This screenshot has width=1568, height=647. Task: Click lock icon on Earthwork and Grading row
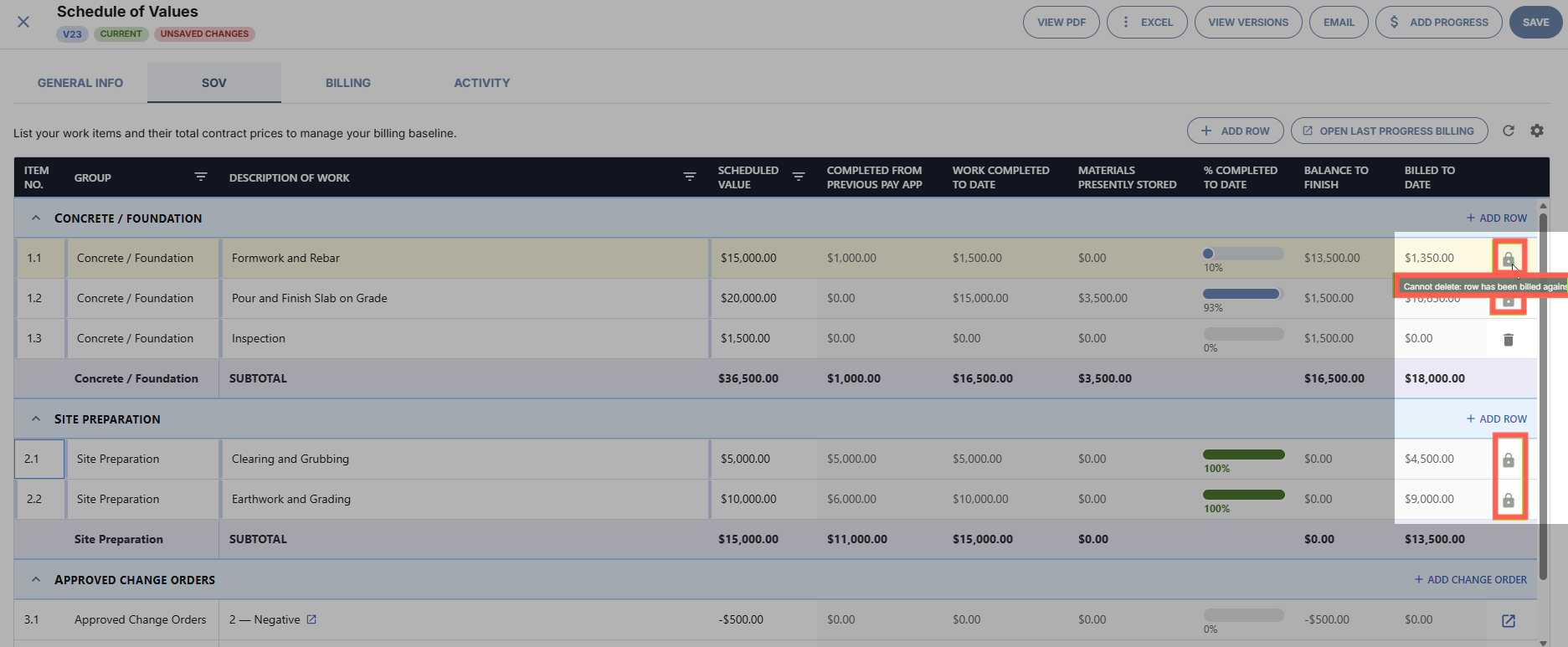pyautogui.click(x=1509, y=500)
